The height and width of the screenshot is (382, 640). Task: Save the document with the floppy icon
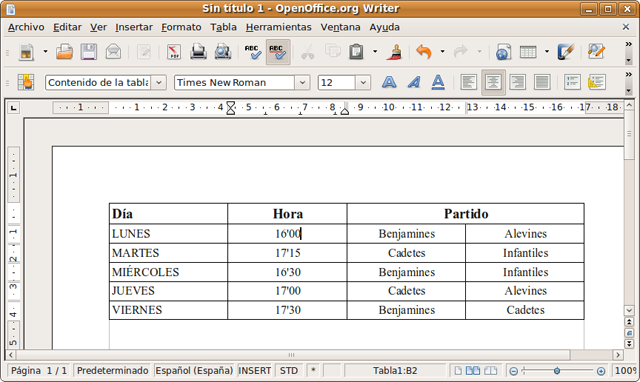pyautogui.click(x=89, y=52)
